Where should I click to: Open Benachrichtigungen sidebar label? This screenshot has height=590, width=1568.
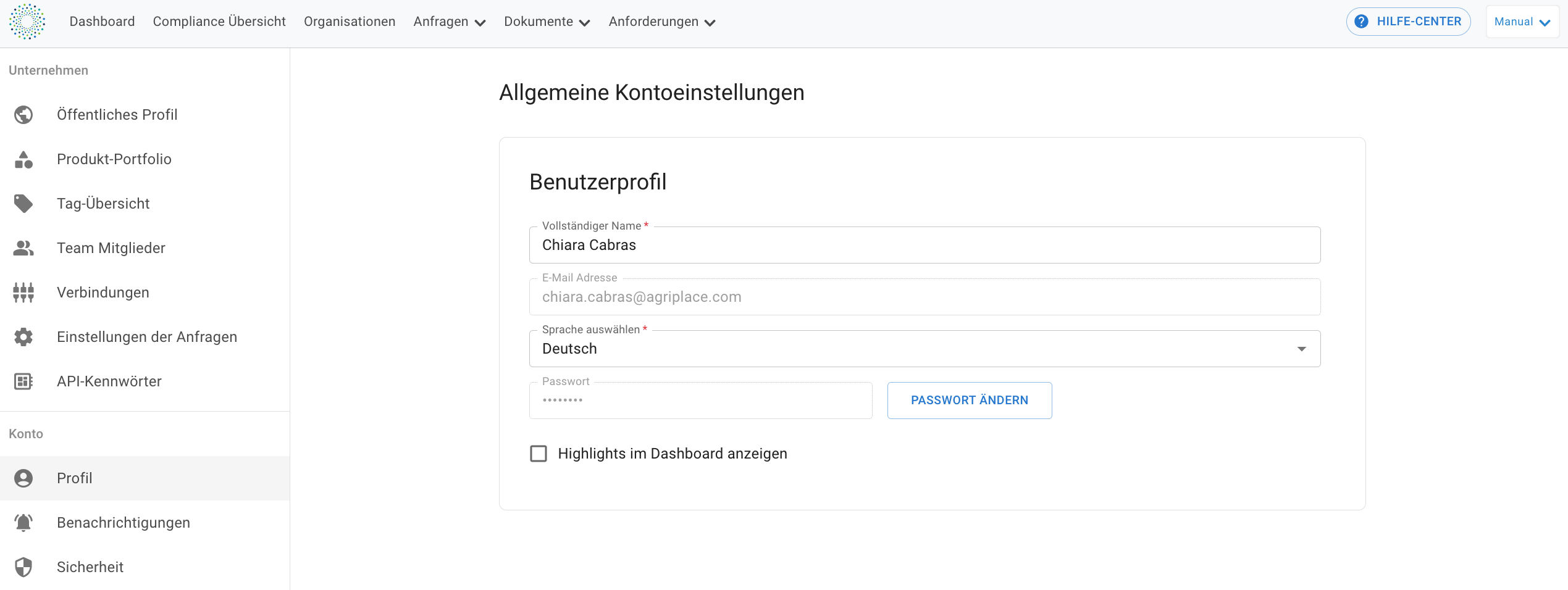124,523
